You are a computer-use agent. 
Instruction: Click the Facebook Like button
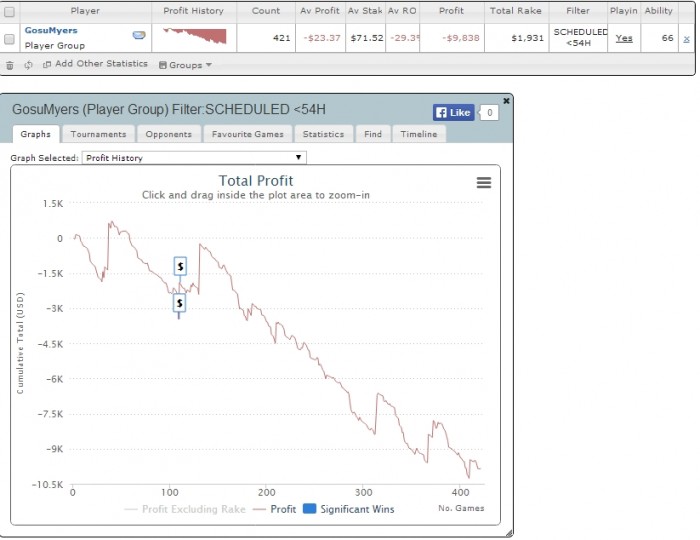453,112
